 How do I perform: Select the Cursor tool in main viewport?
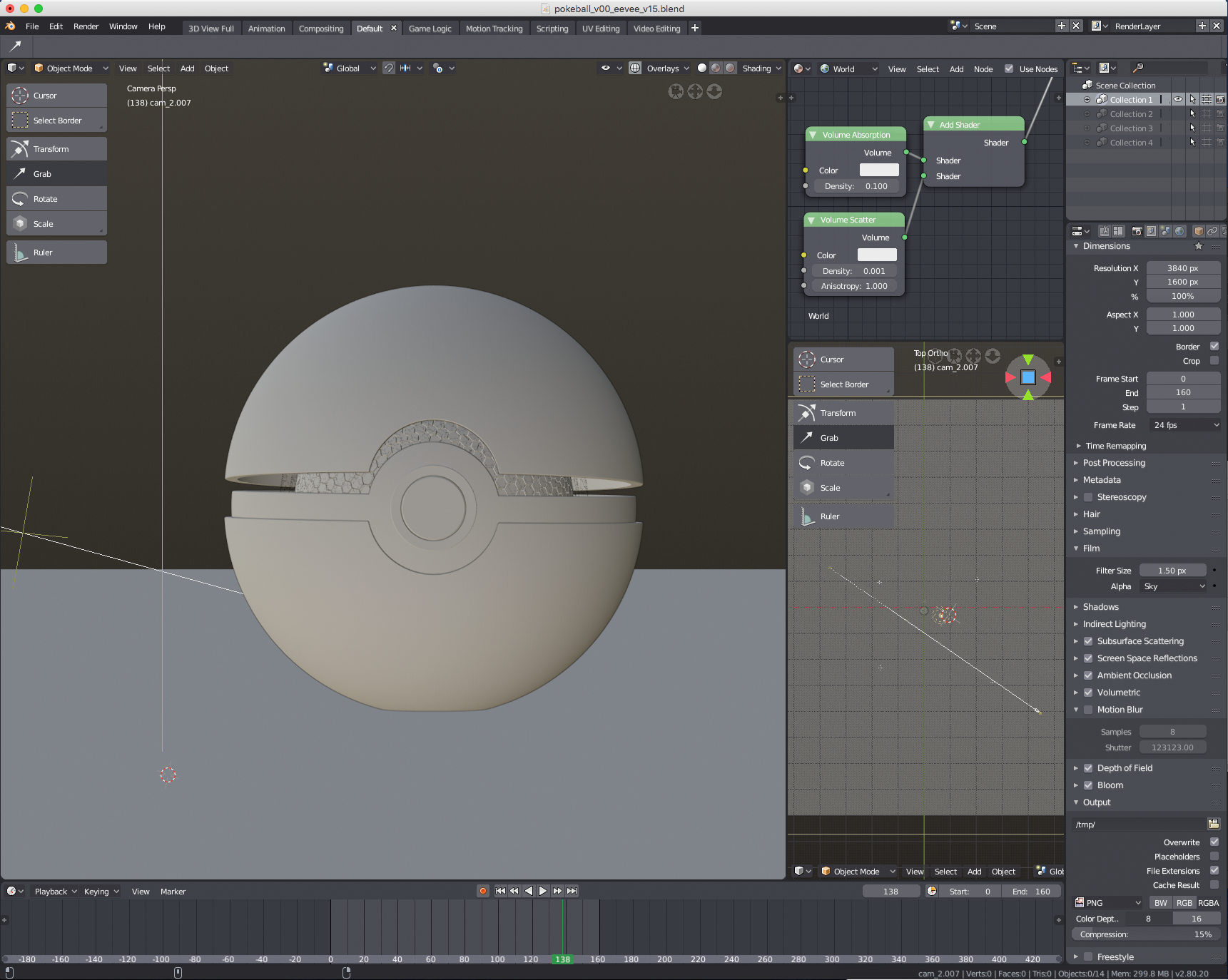coord(56,96)
